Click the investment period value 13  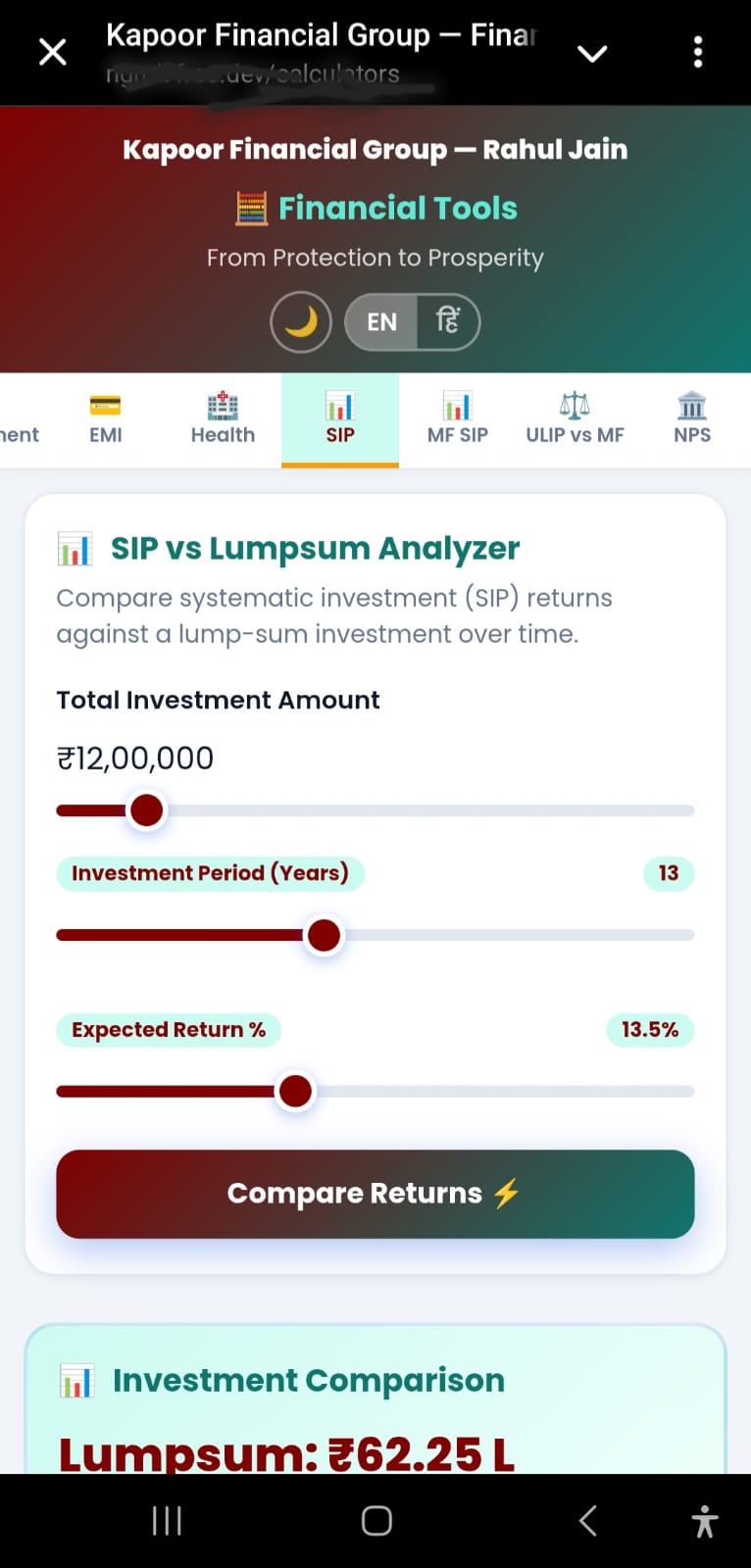(669, 873)
